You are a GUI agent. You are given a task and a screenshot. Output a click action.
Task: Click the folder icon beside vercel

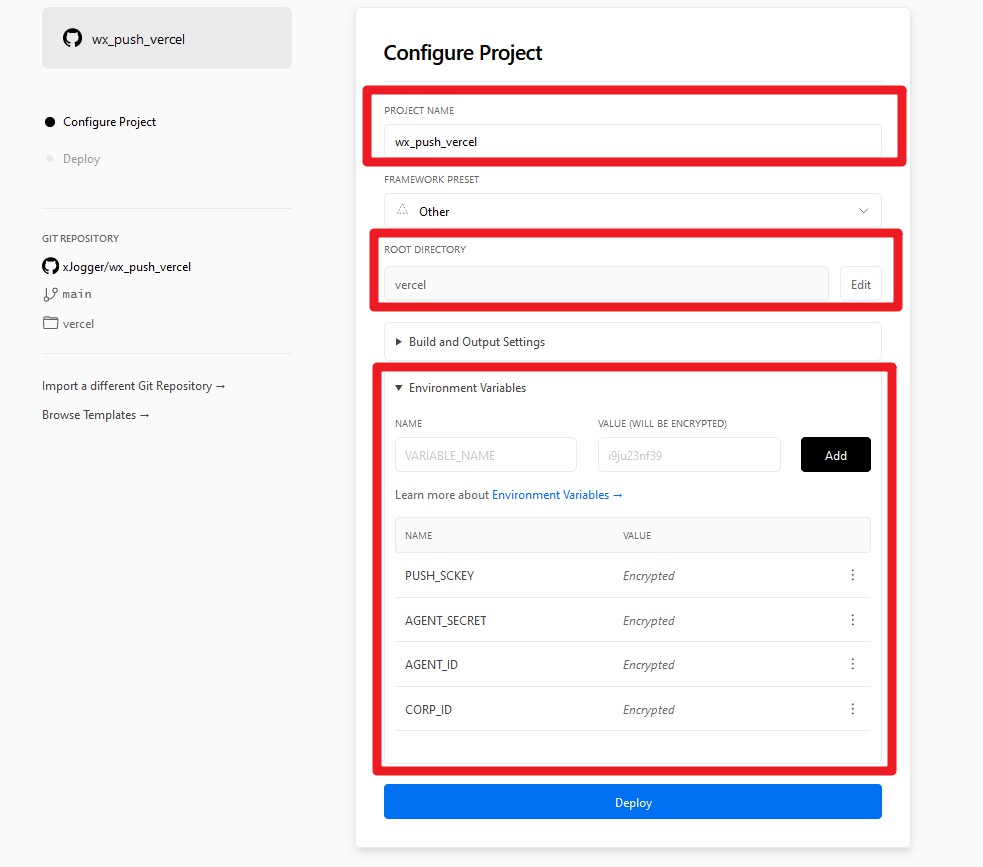(50, 323)
